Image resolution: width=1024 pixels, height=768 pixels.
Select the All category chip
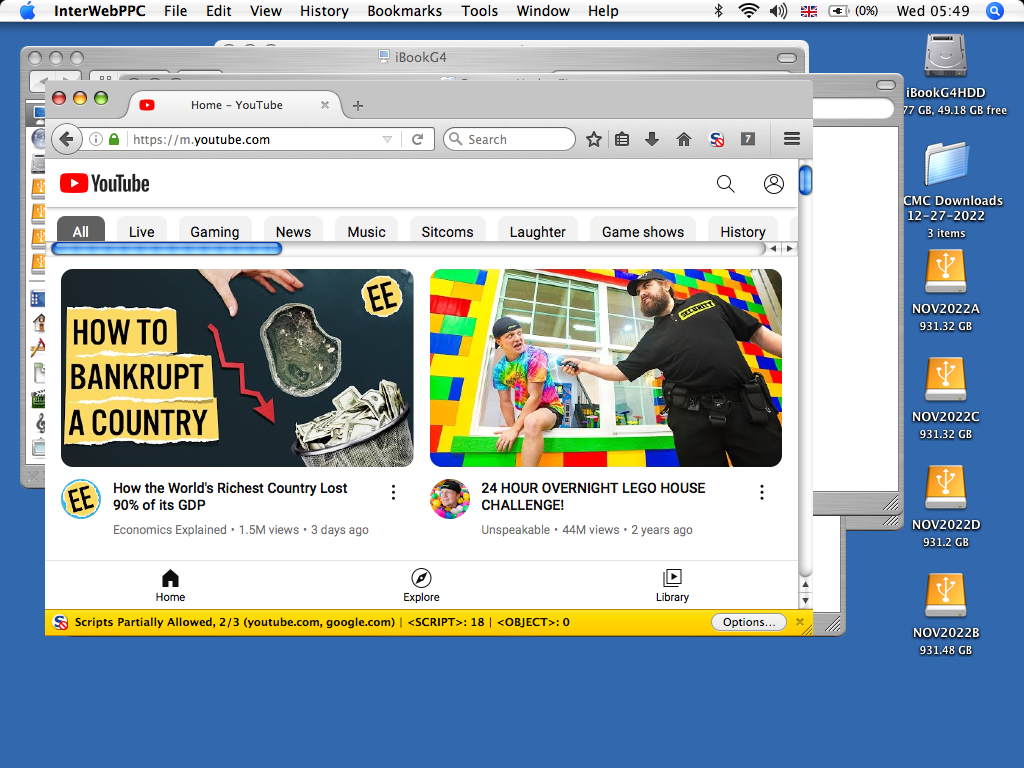click(81, 231)
